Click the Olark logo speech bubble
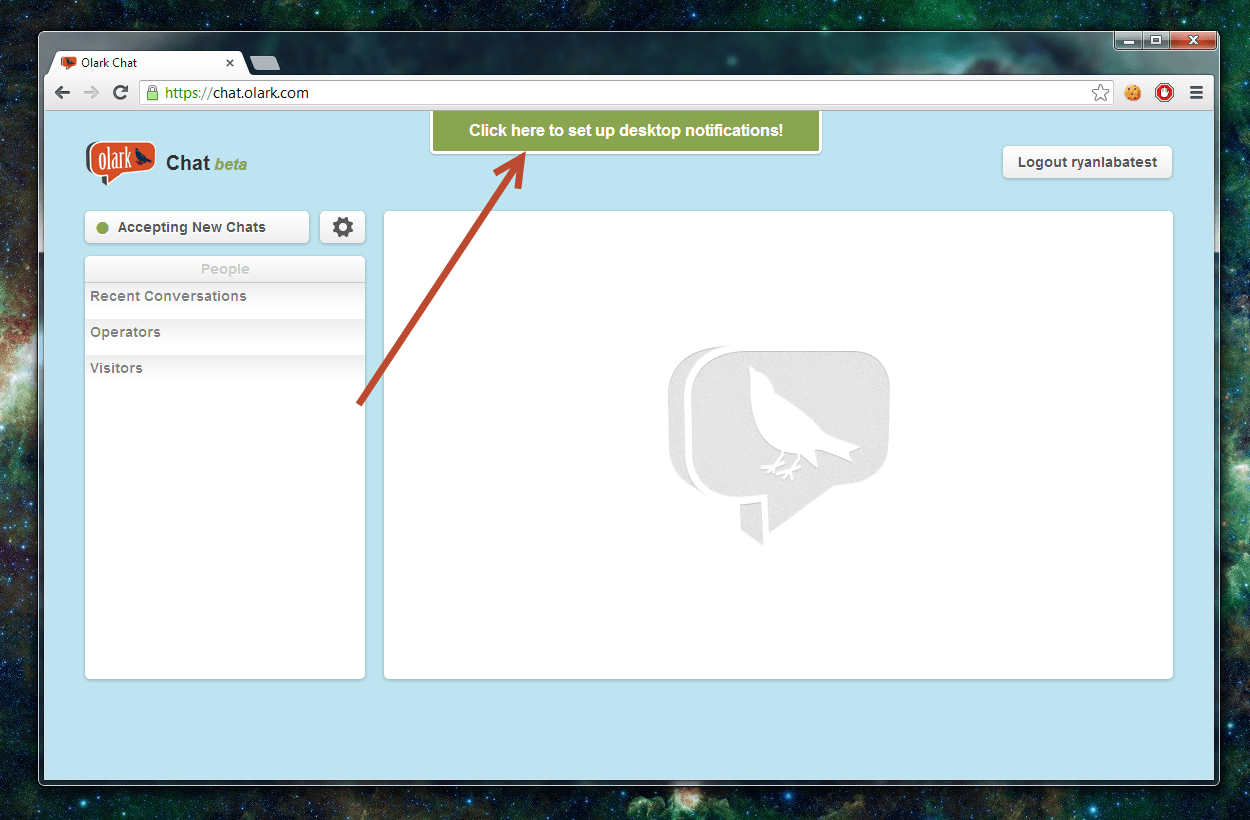1250x820 pixels. pos(120,161)
